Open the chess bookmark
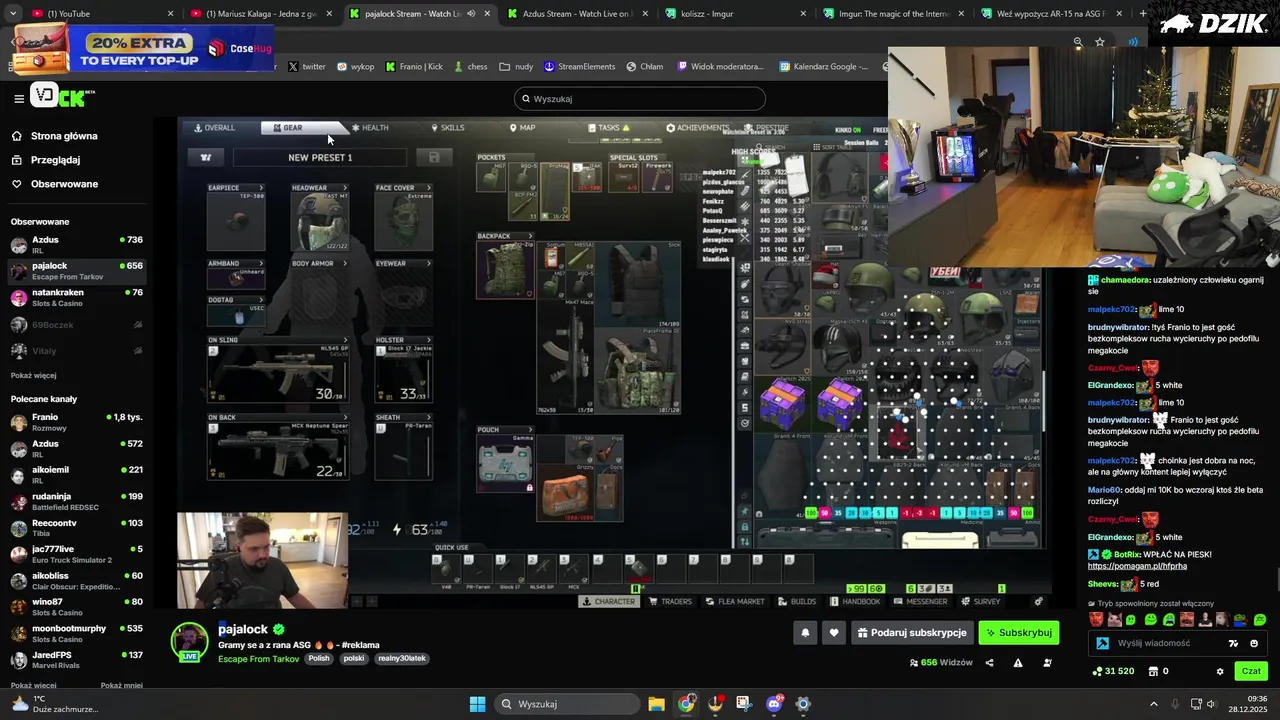Viewport: 1280px width, 720px height. tap(470, 66)
